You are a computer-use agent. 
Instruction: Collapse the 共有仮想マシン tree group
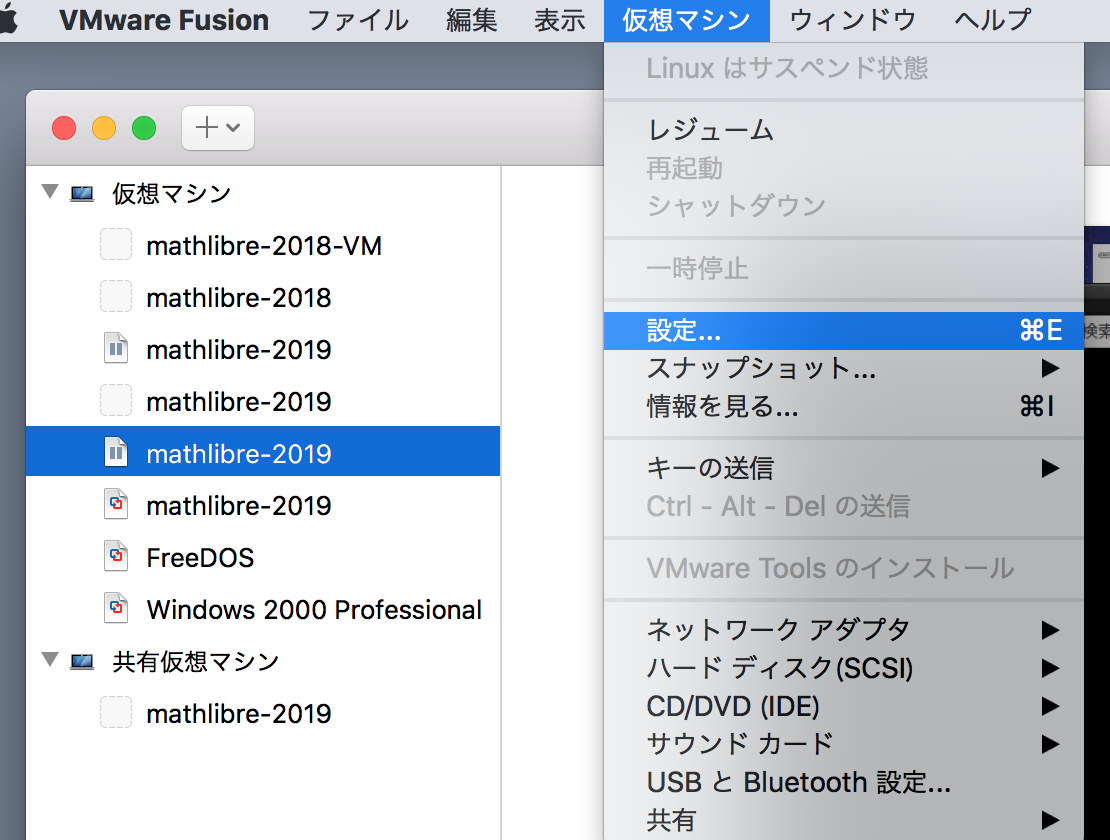(x=50, y=660)
